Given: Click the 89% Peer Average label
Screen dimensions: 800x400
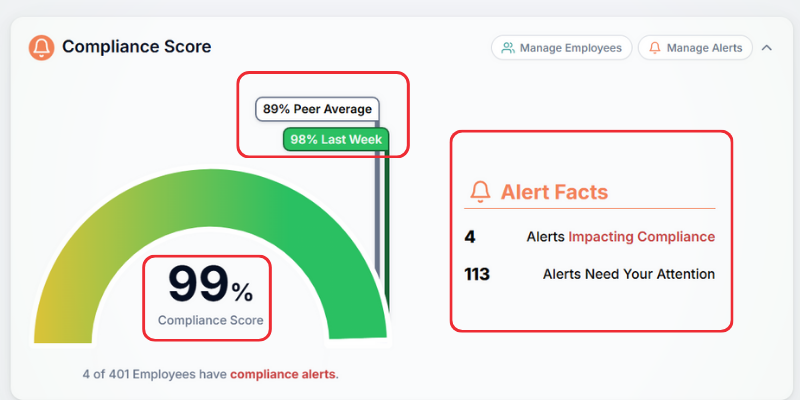Looking at the screenshot, I should [317, 109].
